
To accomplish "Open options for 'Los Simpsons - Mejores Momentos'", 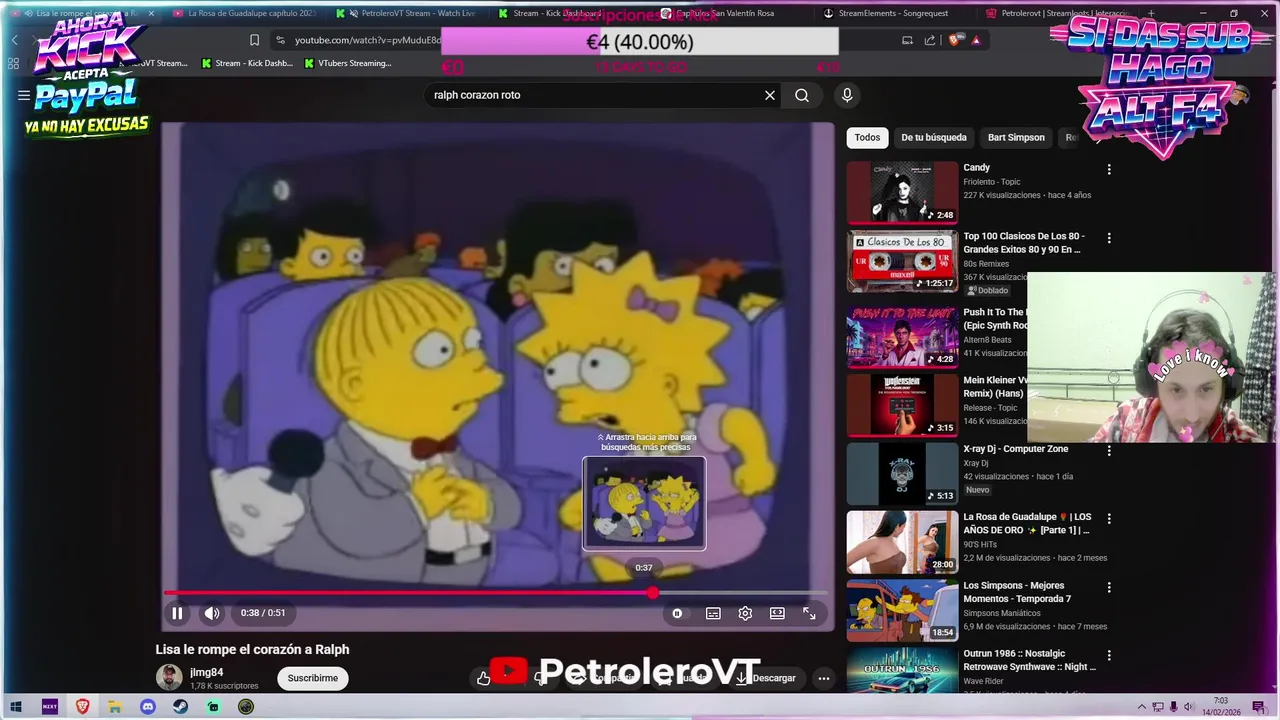I will 1109,587.
